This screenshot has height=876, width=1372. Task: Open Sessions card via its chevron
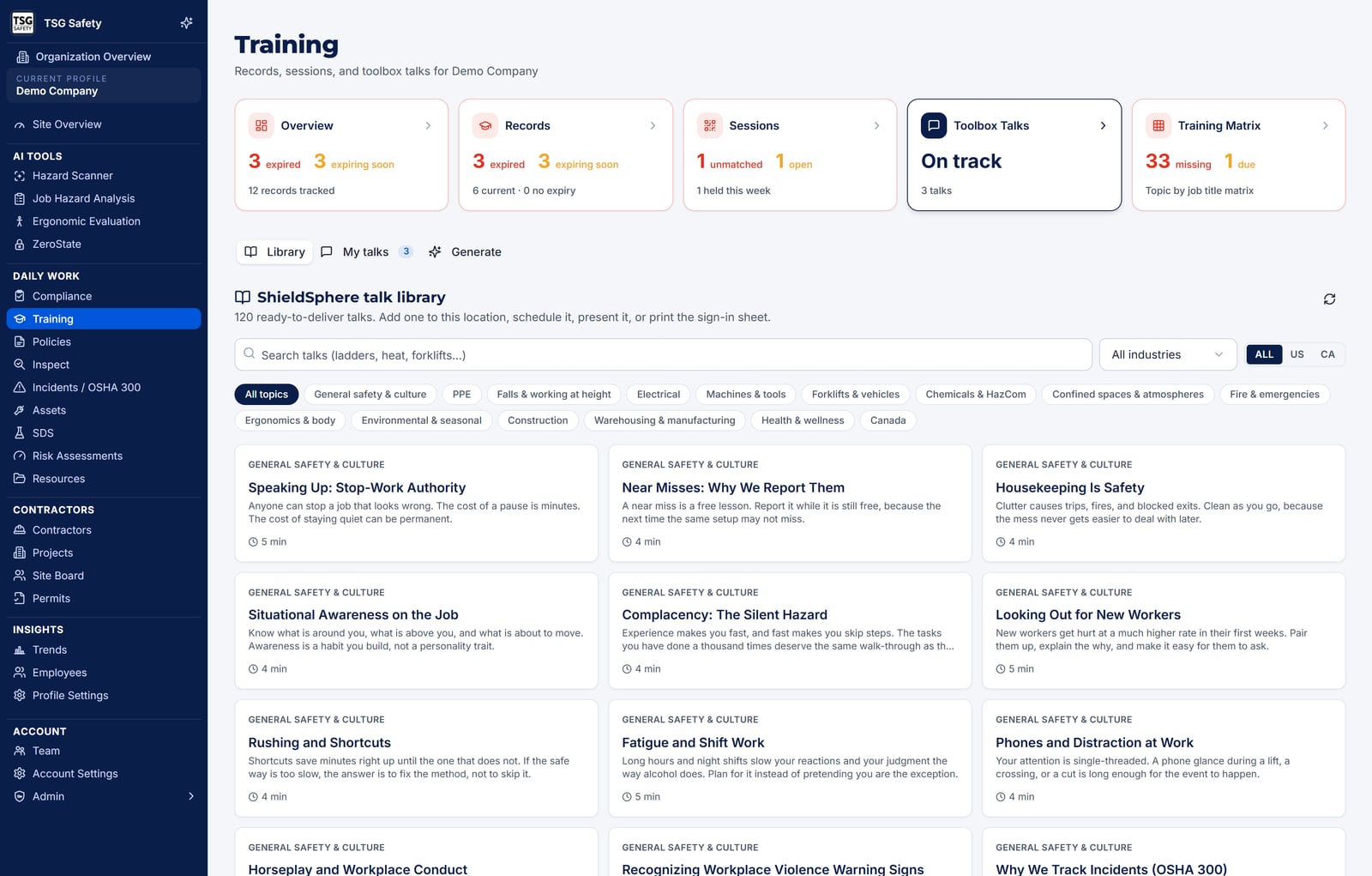876,125
